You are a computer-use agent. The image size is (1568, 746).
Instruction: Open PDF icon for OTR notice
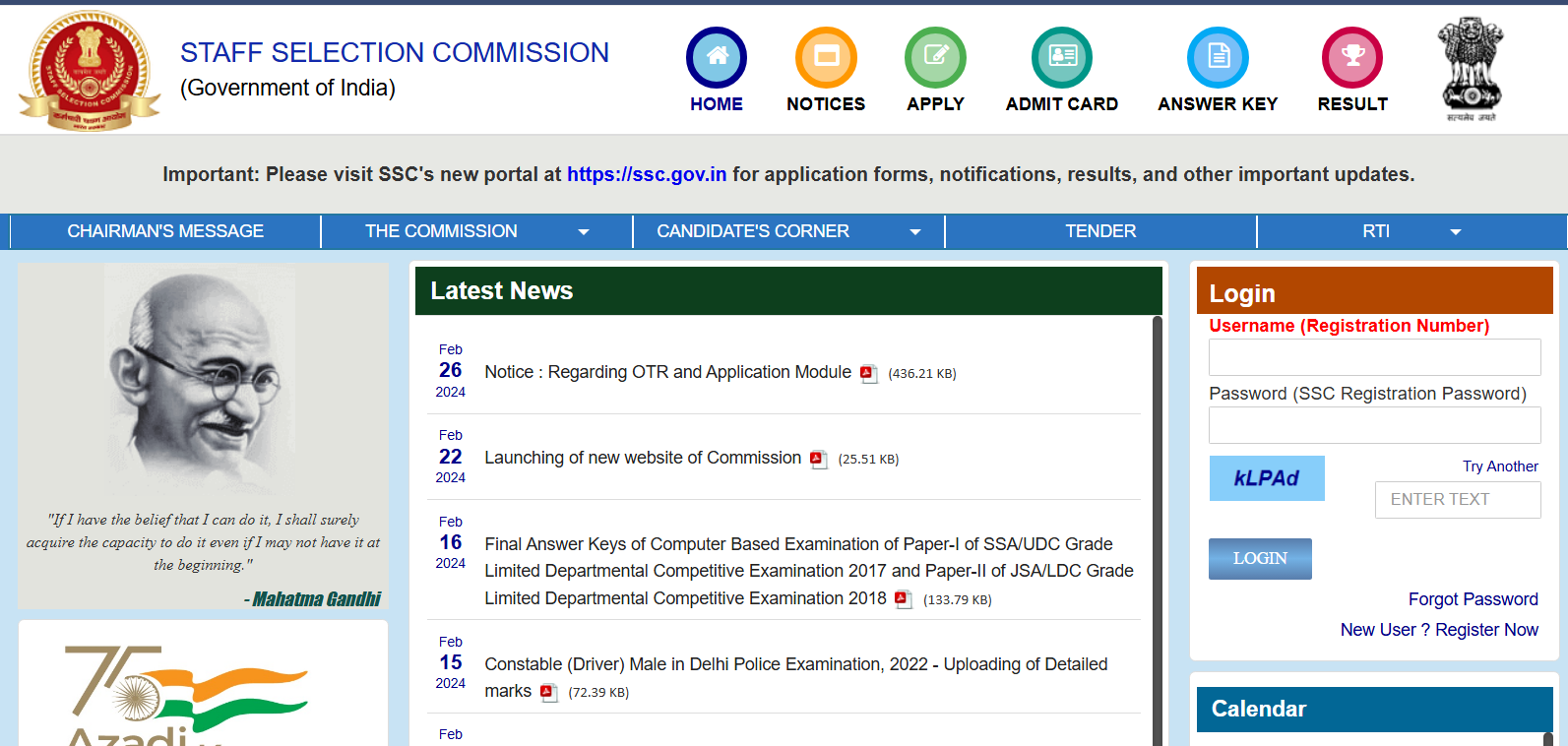[x=868, y=373]
